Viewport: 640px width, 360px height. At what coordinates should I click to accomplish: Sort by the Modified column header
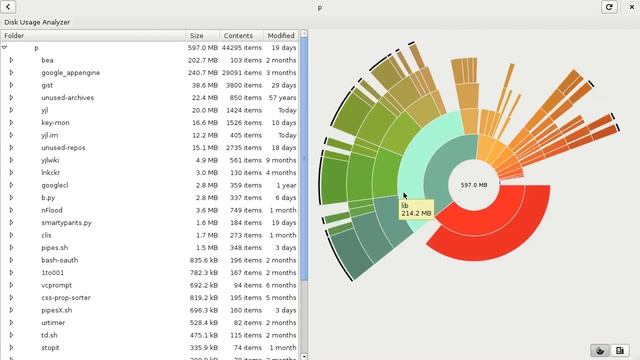pos(281,36)
